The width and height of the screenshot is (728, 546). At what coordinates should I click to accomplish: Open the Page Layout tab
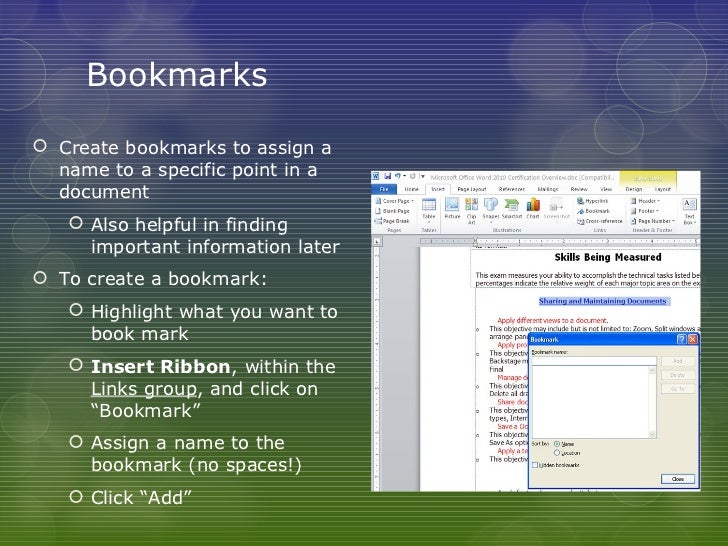click(x=472, y=189)
